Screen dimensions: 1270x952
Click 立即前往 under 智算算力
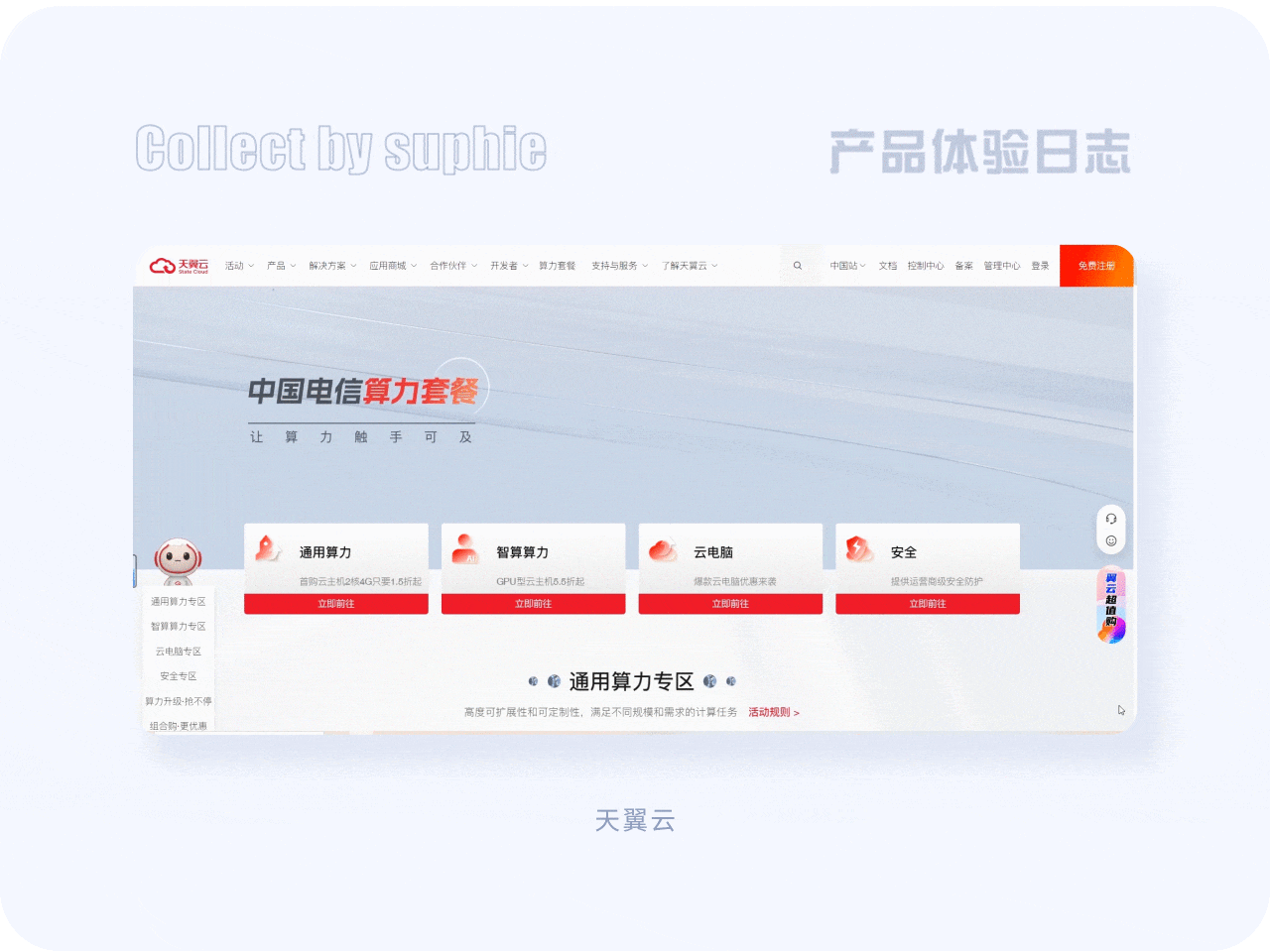pyautogui.click(x=533, y=604)
